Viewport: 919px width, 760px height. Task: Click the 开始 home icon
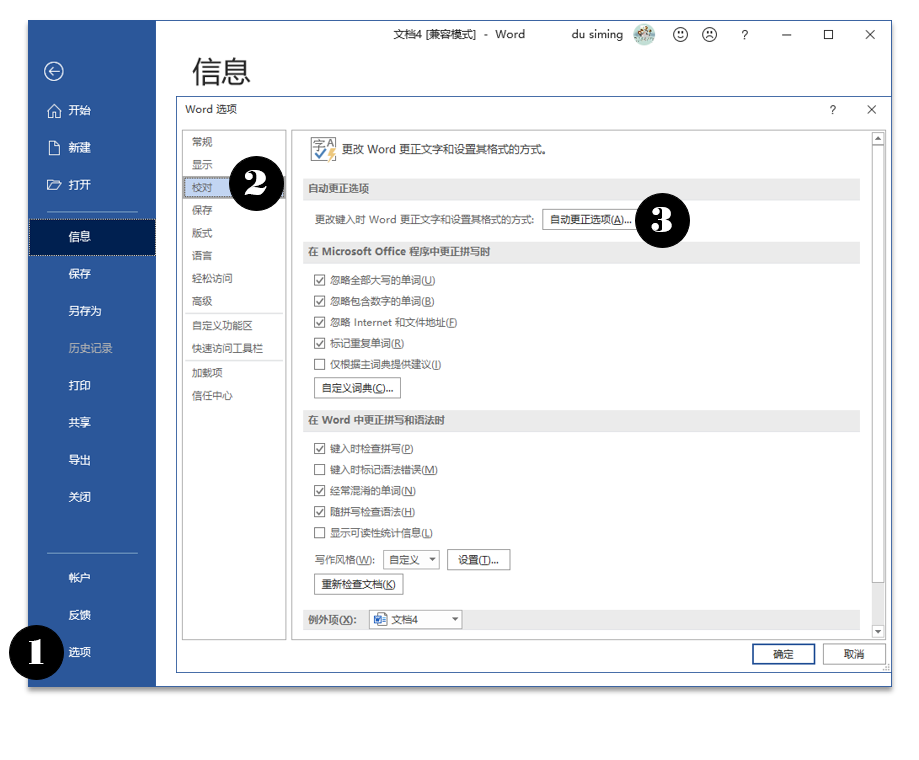54,111
